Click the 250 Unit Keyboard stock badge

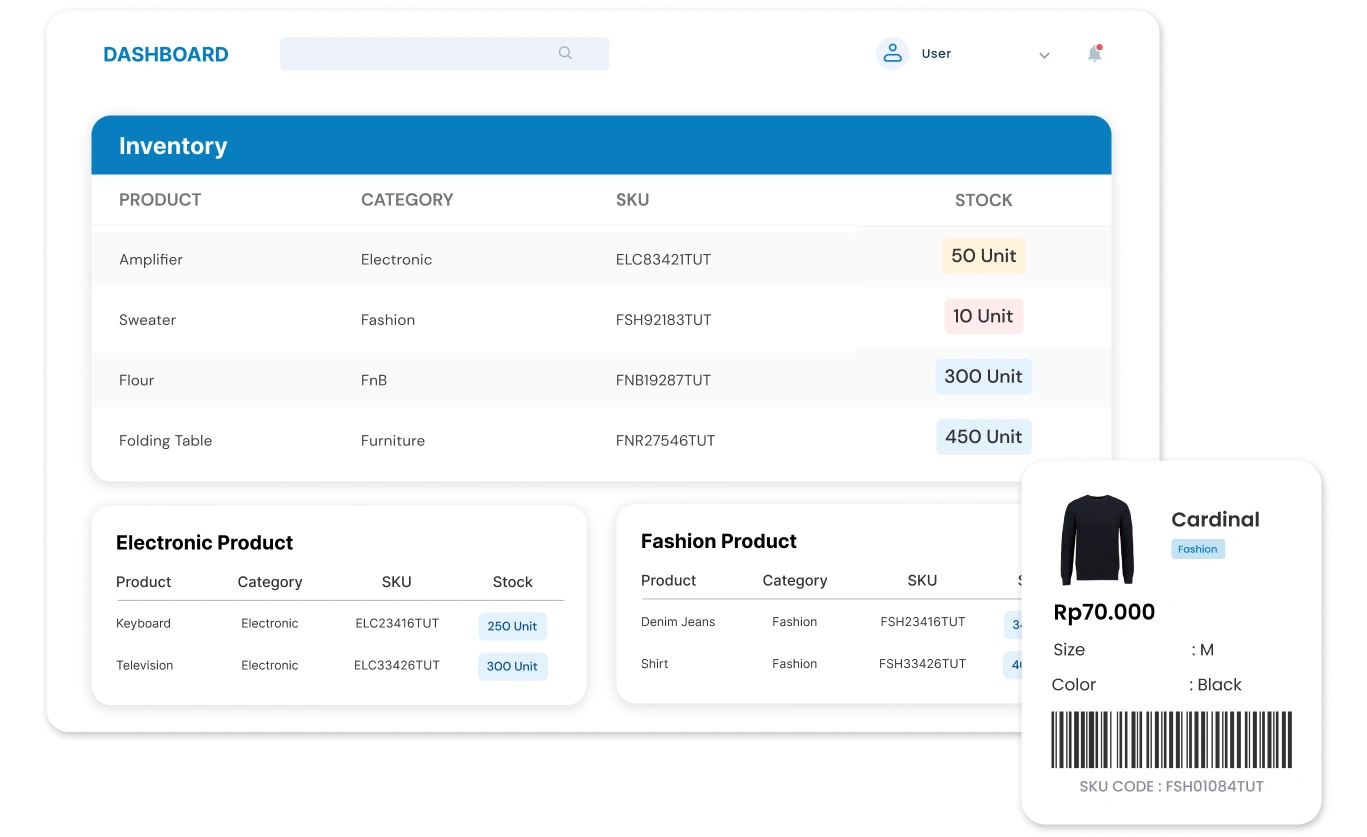click(512, 626)
